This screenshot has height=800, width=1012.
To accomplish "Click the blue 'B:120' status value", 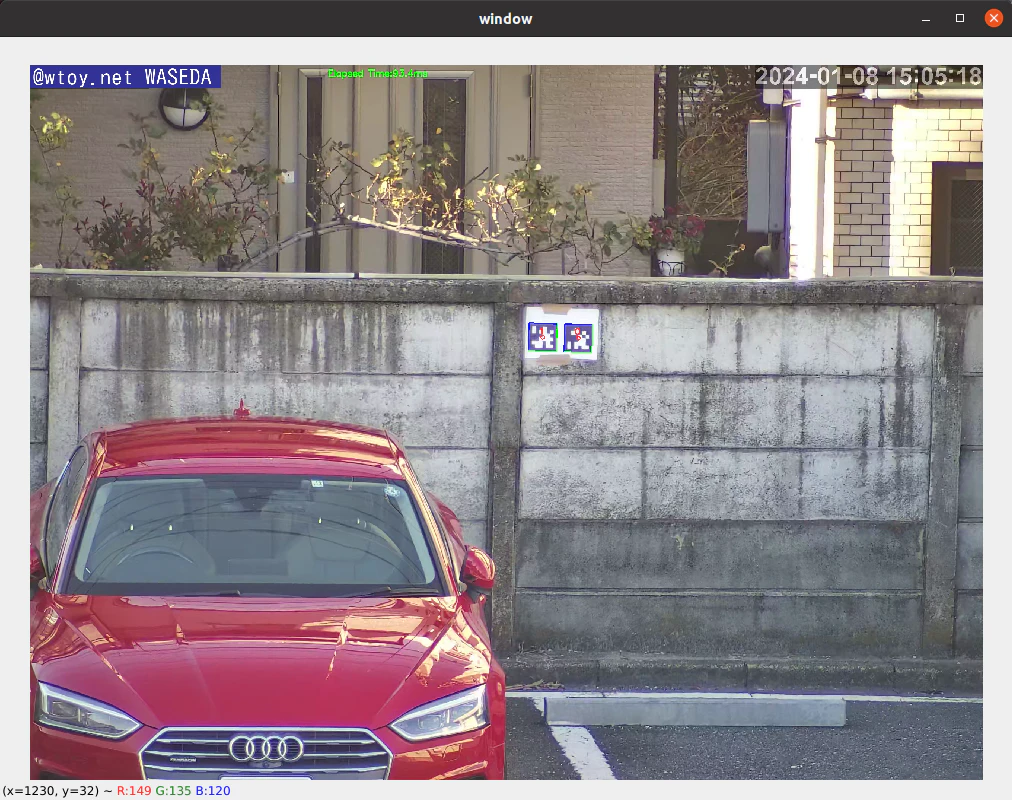I will tap(213, 790).
